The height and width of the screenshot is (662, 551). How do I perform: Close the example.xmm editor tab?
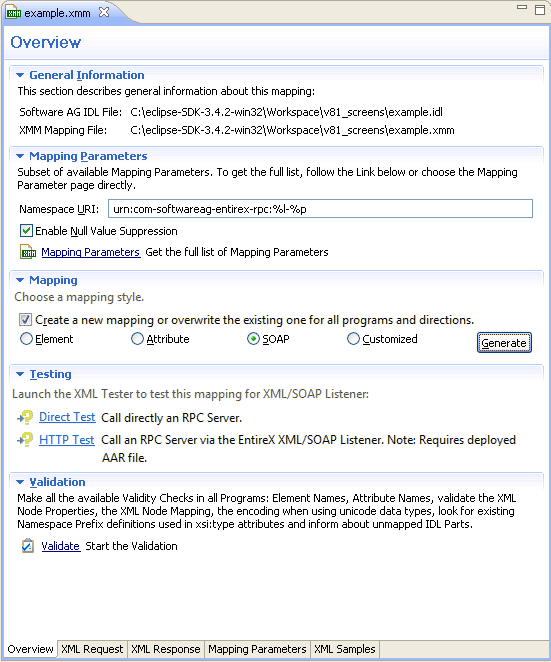104,13
